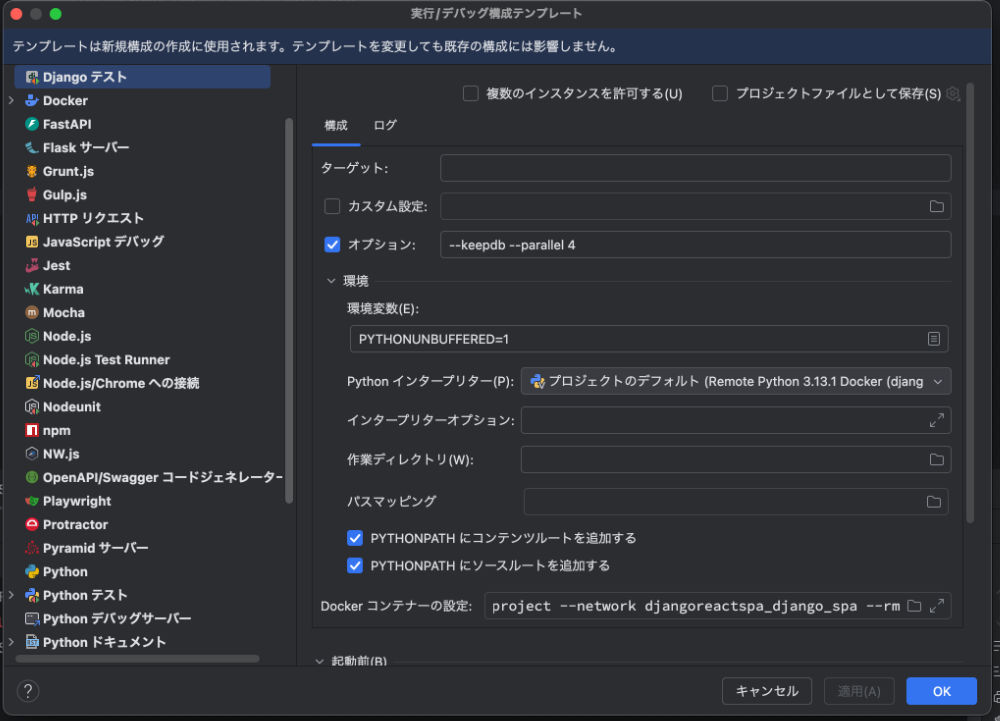Tick the カスタム設定 checkbox
Viewport: 1000px width, 721px height.
click(x=332, y=207)
